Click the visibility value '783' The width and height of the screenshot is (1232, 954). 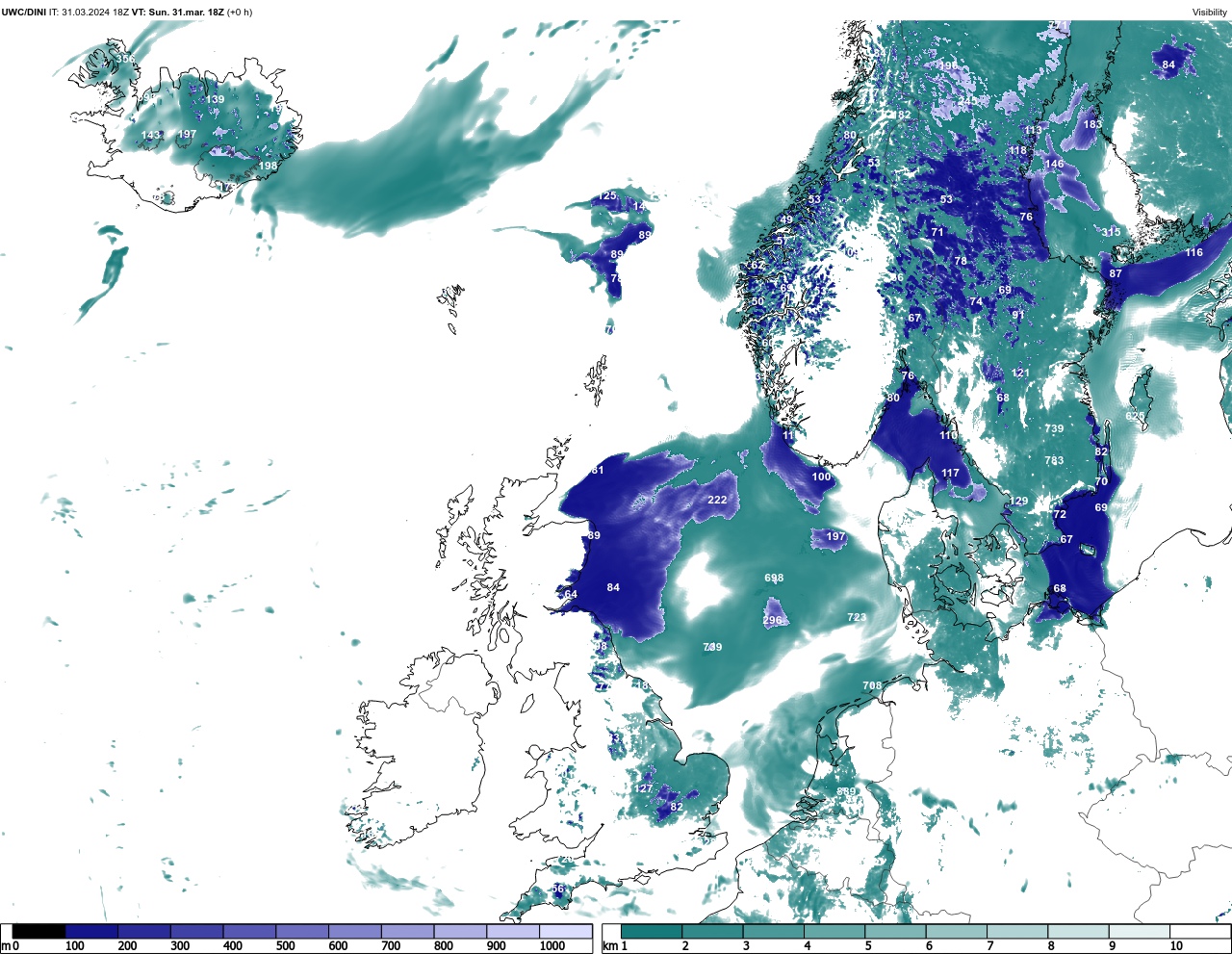pyautogui.click(x=1054, y=460)
